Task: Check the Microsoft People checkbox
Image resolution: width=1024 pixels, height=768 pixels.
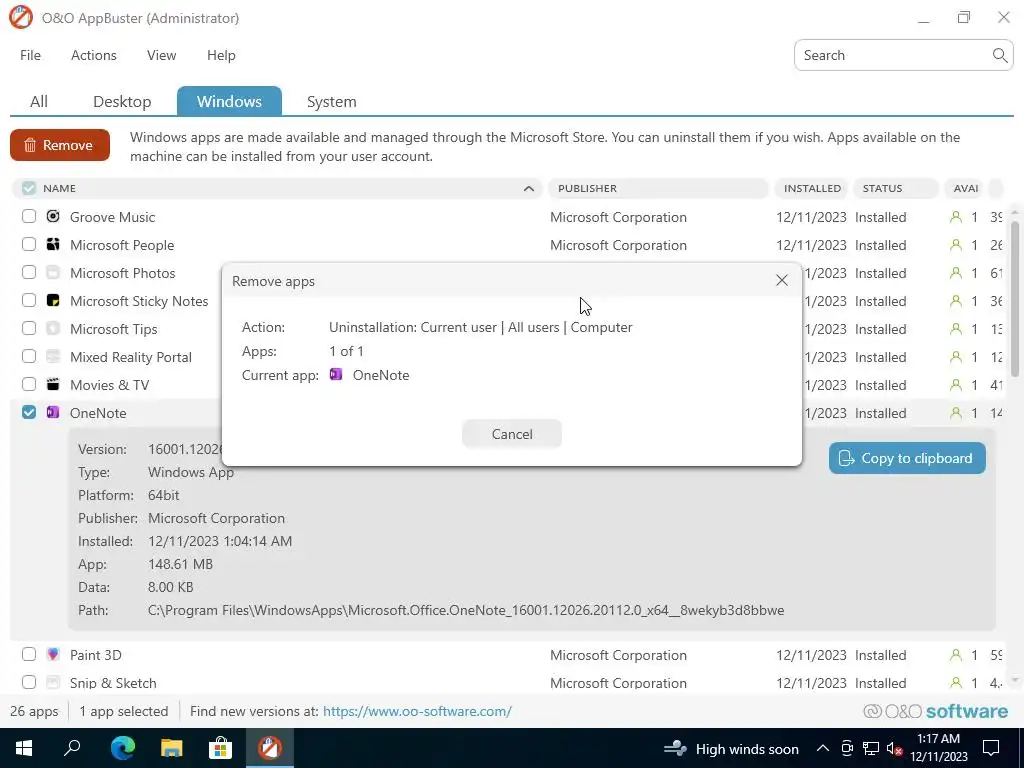Action: tap(29, 244)
